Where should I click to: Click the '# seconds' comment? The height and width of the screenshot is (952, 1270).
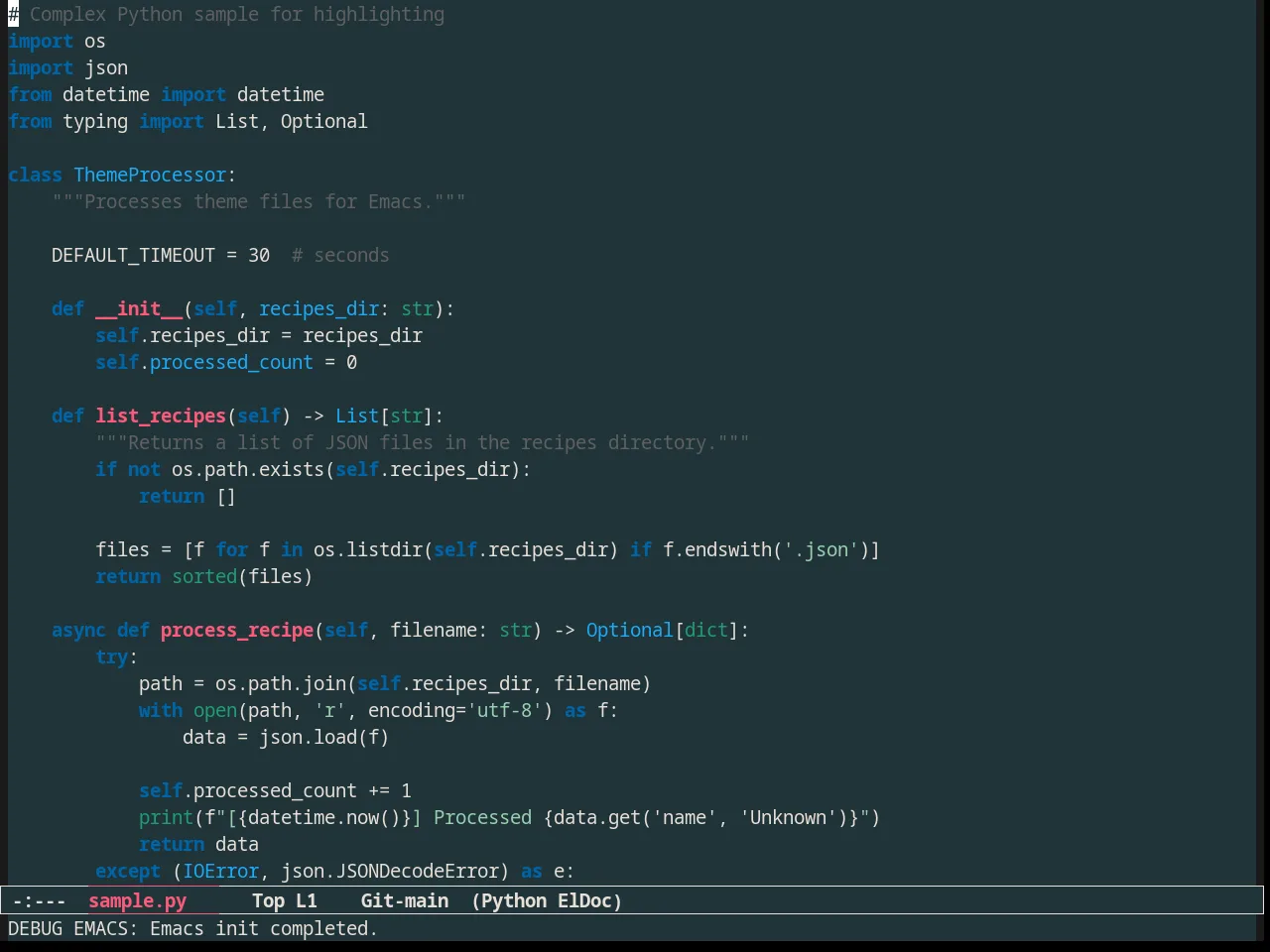(340, 255)
